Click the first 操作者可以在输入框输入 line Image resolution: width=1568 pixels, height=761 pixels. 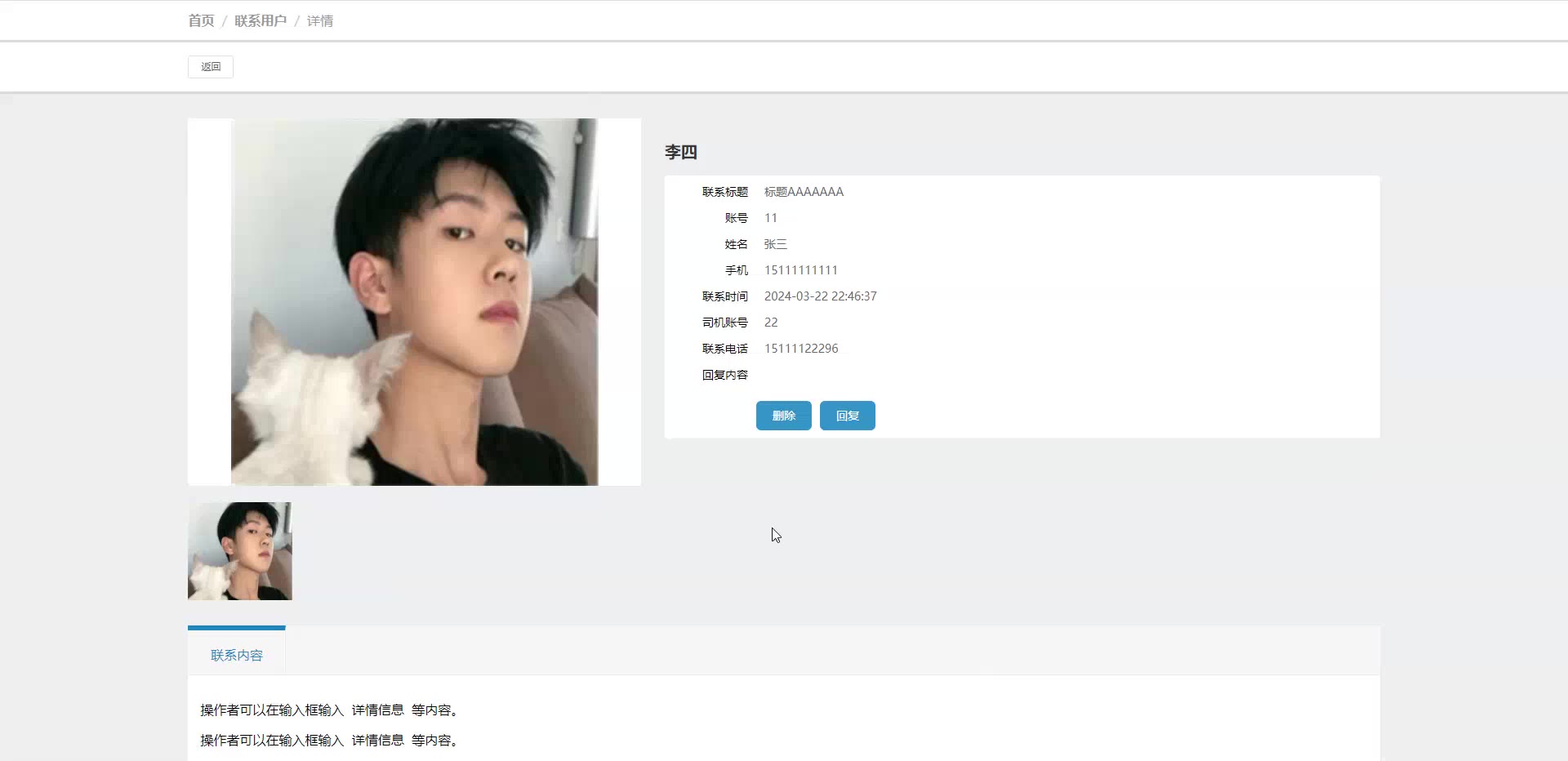tap(331, 710)
